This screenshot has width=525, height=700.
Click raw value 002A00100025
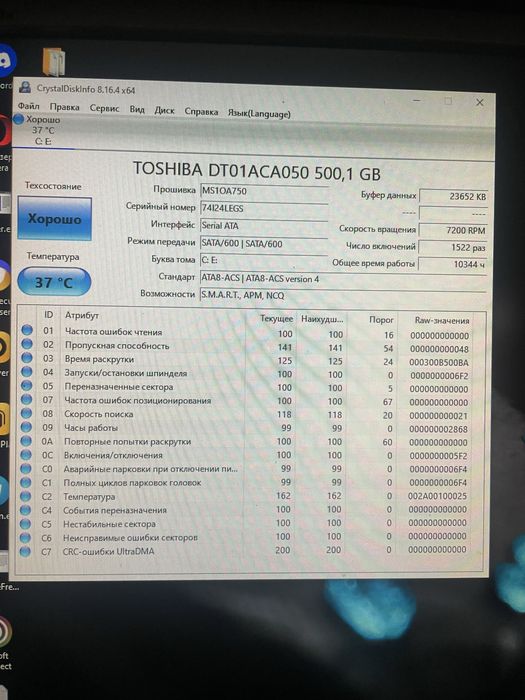pyautogui.click(x=437, y=496)
